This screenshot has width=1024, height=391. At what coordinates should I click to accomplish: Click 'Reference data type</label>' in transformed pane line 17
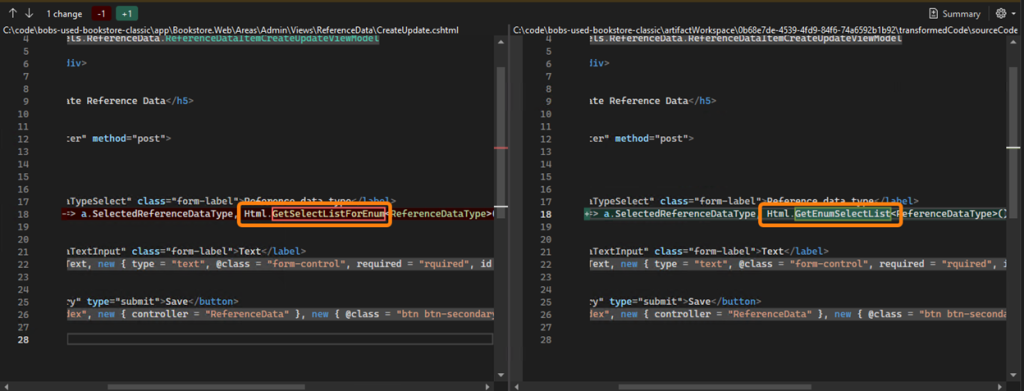(x=842, y=202)
